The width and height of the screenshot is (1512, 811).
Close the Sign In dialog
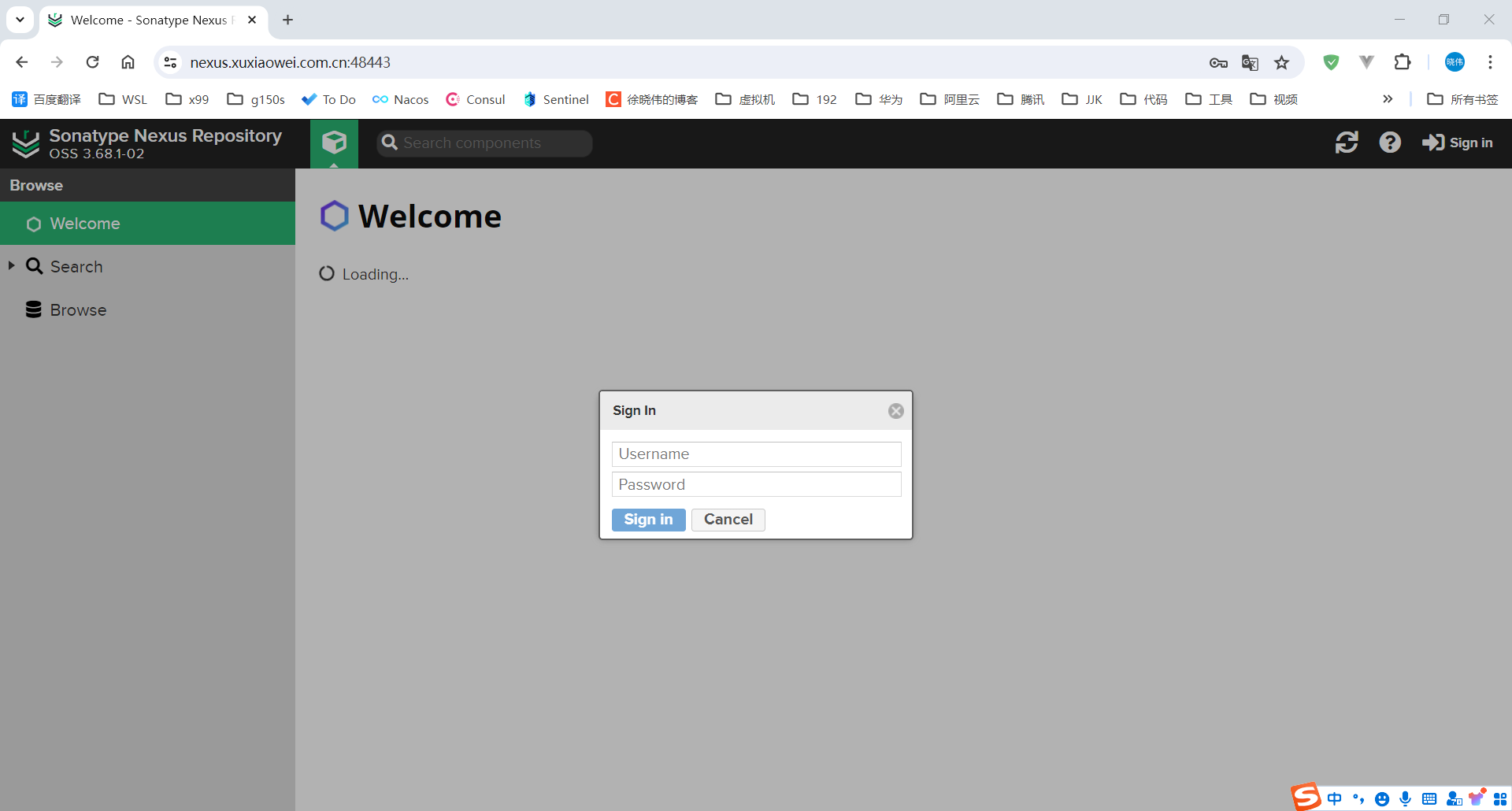click(x=895, y=411)
